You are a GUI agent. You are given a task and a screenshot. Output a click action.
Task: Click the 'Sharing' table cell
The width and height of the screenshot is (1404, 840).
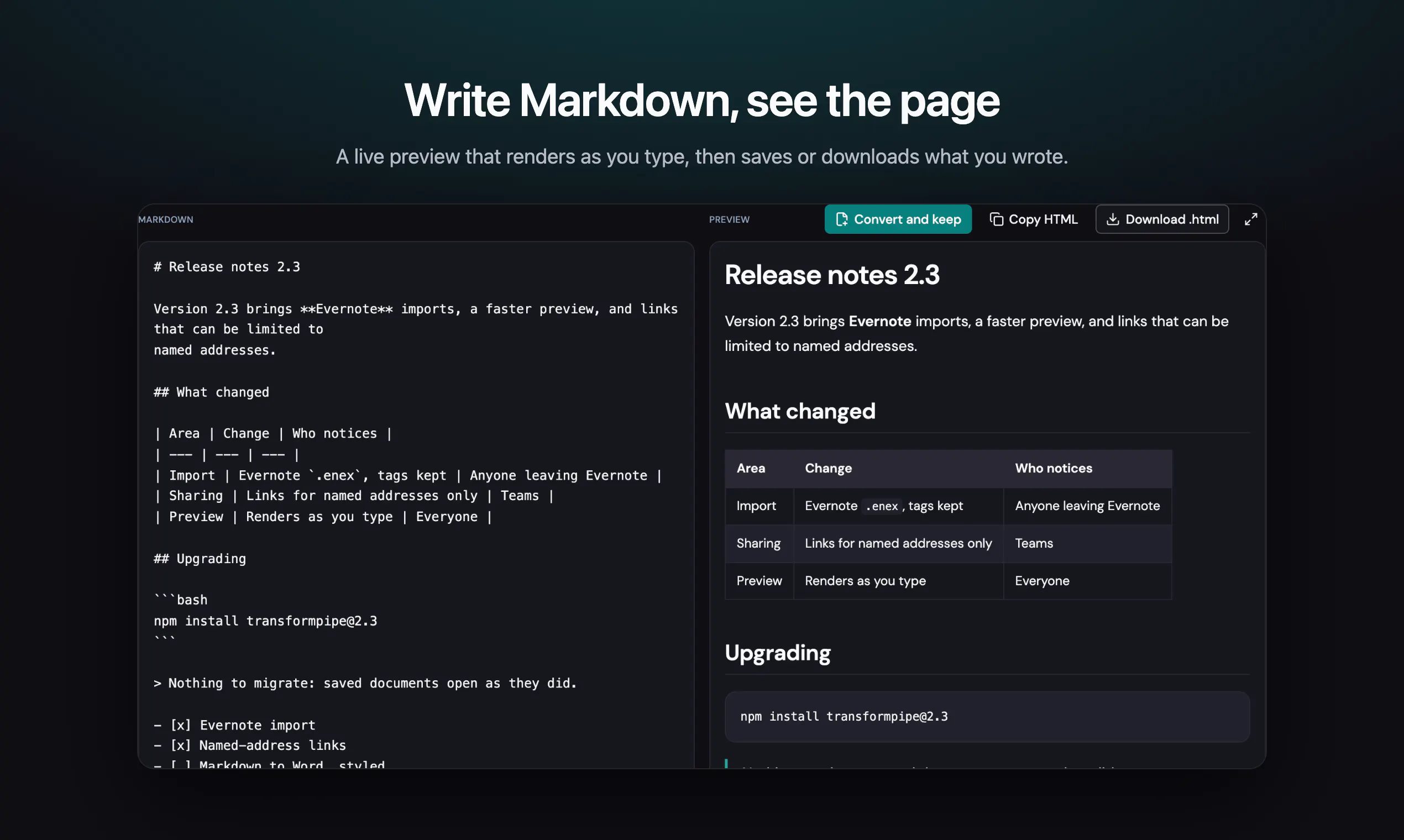coord(759,543)
